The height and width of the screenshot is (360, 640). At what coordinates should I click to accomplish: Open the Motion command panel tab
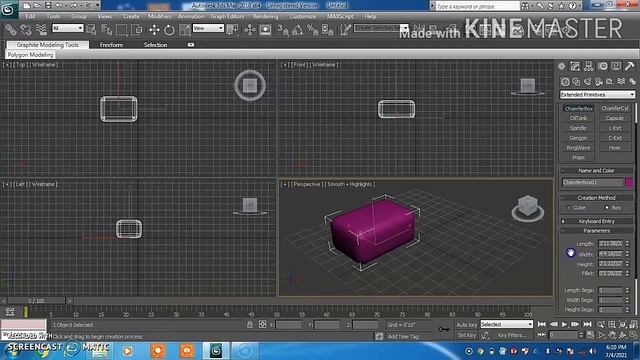(x=602, y=66)
